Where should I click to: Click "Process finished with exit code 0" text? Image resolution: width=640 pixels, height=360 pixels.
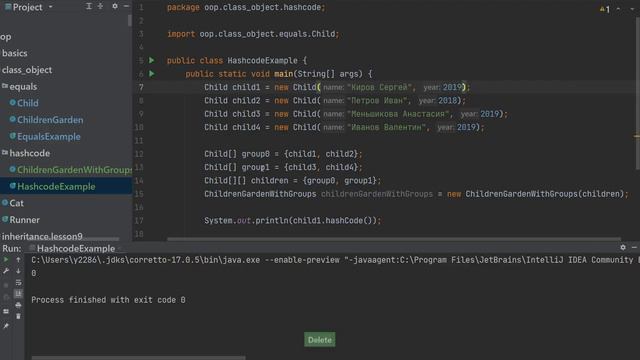[x=108, y=300]
